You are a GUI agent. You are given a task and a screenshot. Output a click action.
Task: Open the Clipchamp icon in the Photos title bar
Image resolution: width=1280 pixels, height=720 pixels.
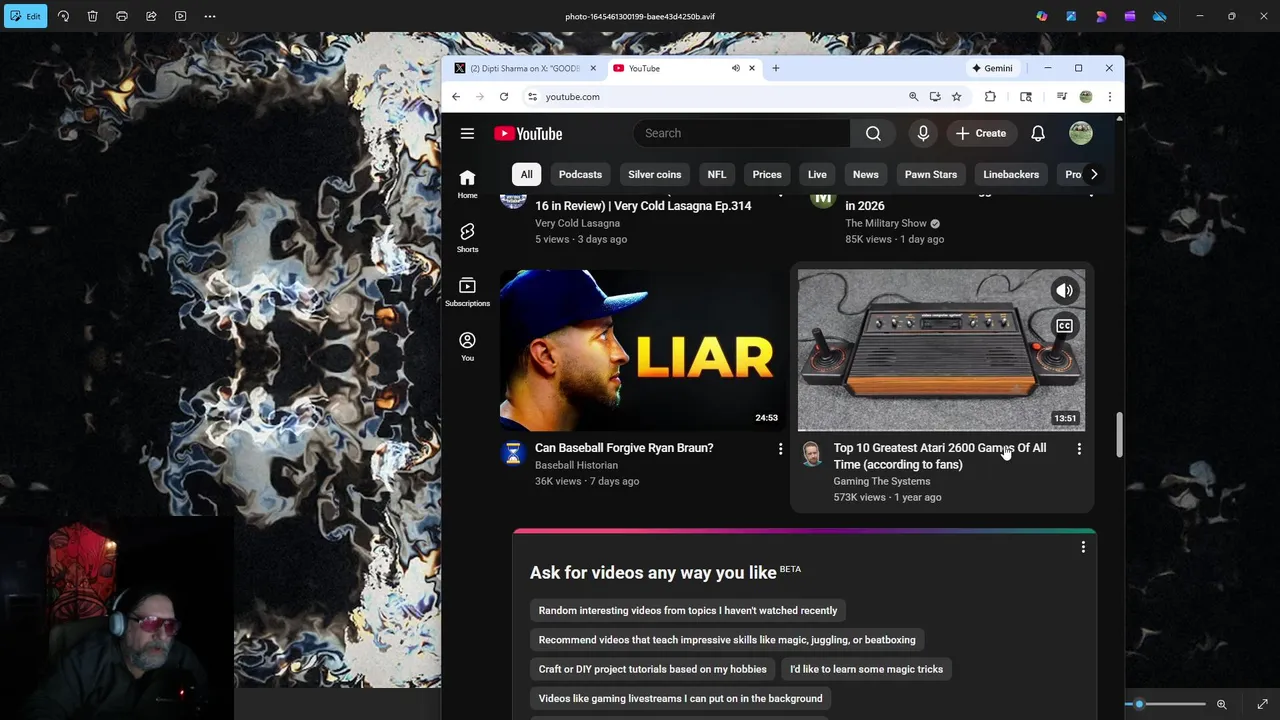click(1130, 16)
